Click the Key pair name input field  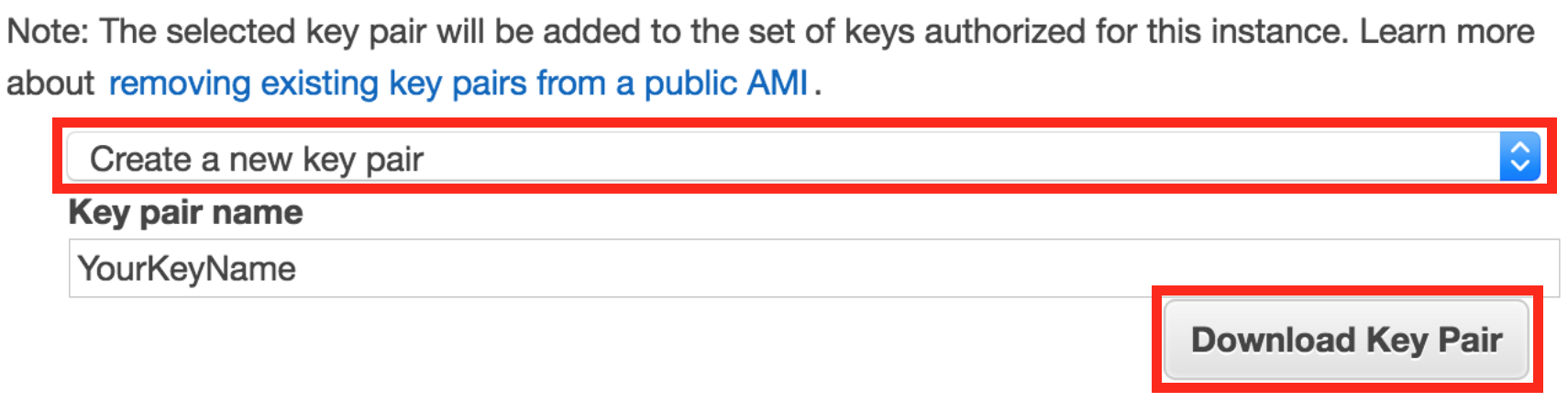pyautogui.click(x=812, y=269)
